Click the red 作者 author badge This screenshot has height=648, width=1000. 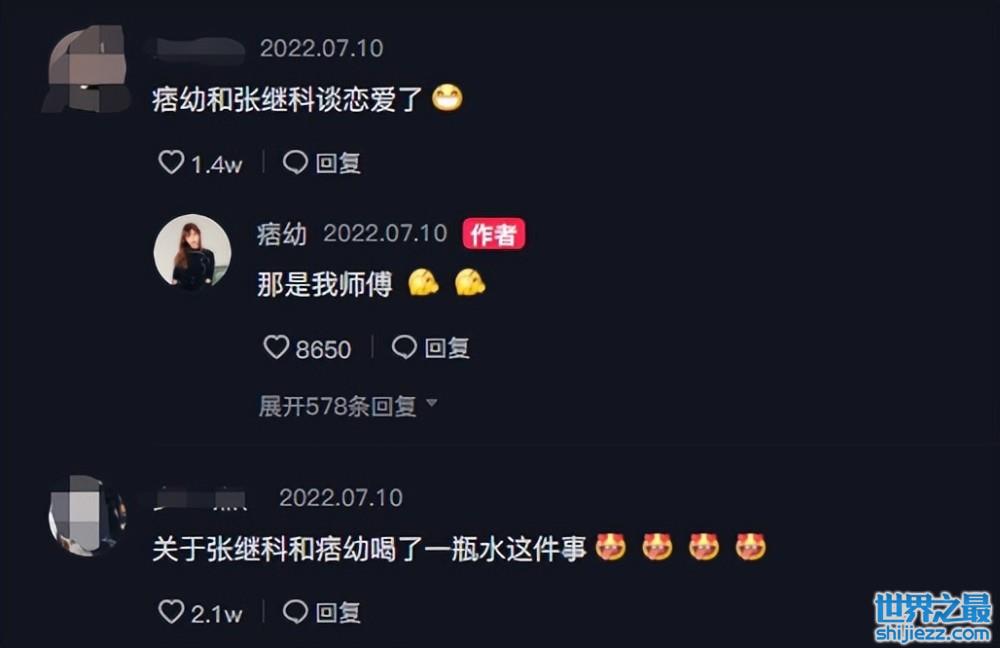[494, 234]
